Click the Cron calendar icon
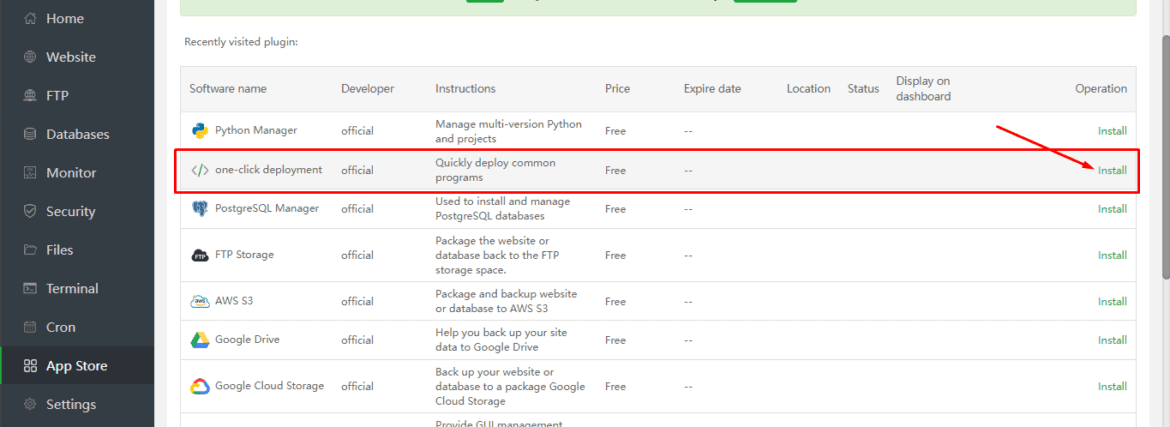Image resolution: width=1170 pixels, height=427 pixels. point(30,328)
